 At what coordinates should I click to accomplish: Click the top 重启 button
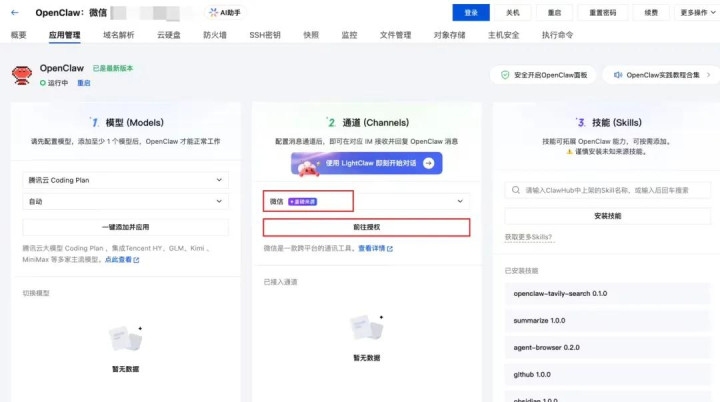(554, 13)
